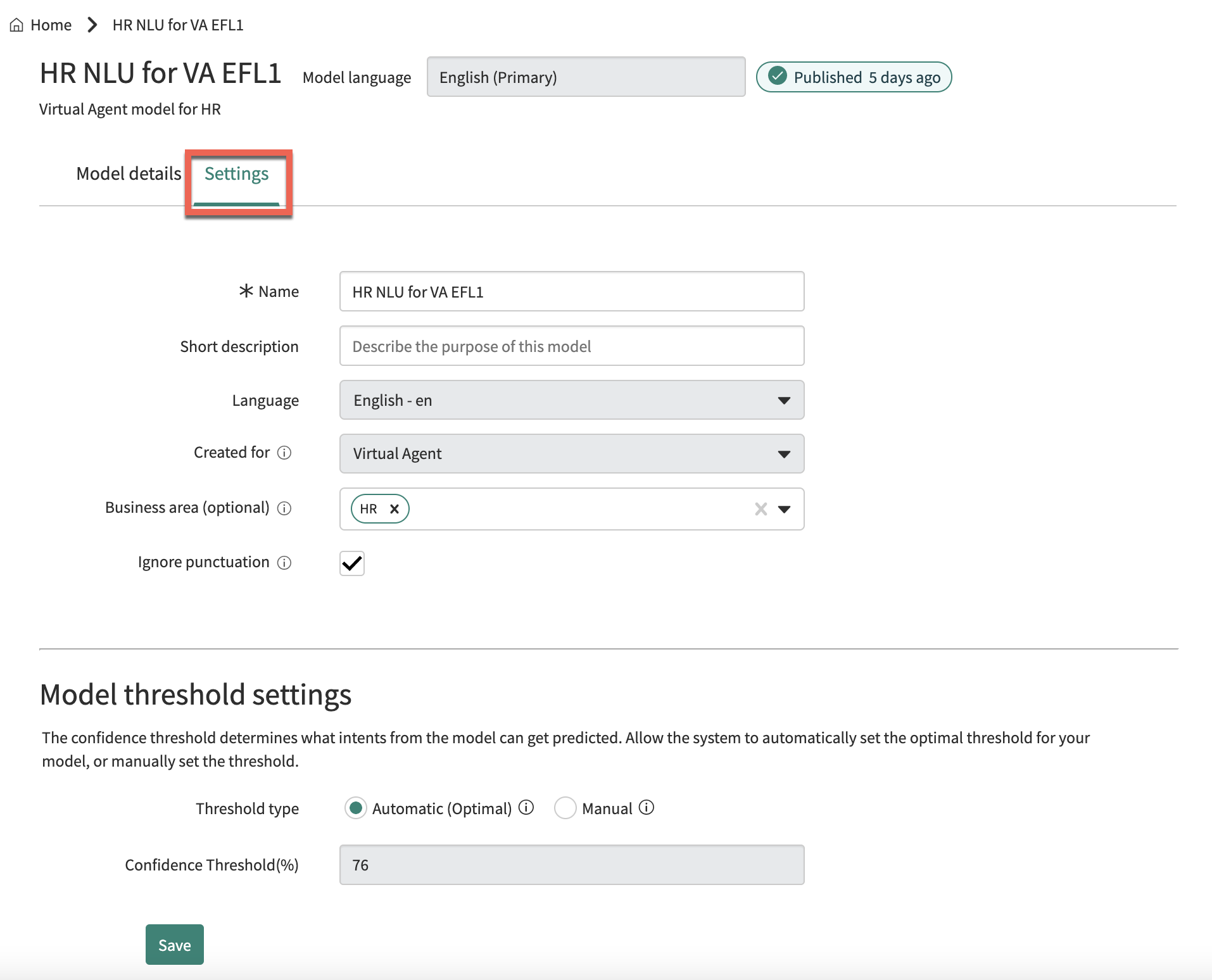Click the Short description input field
The width and height of the screenshot is (1212, 980).
572,346
